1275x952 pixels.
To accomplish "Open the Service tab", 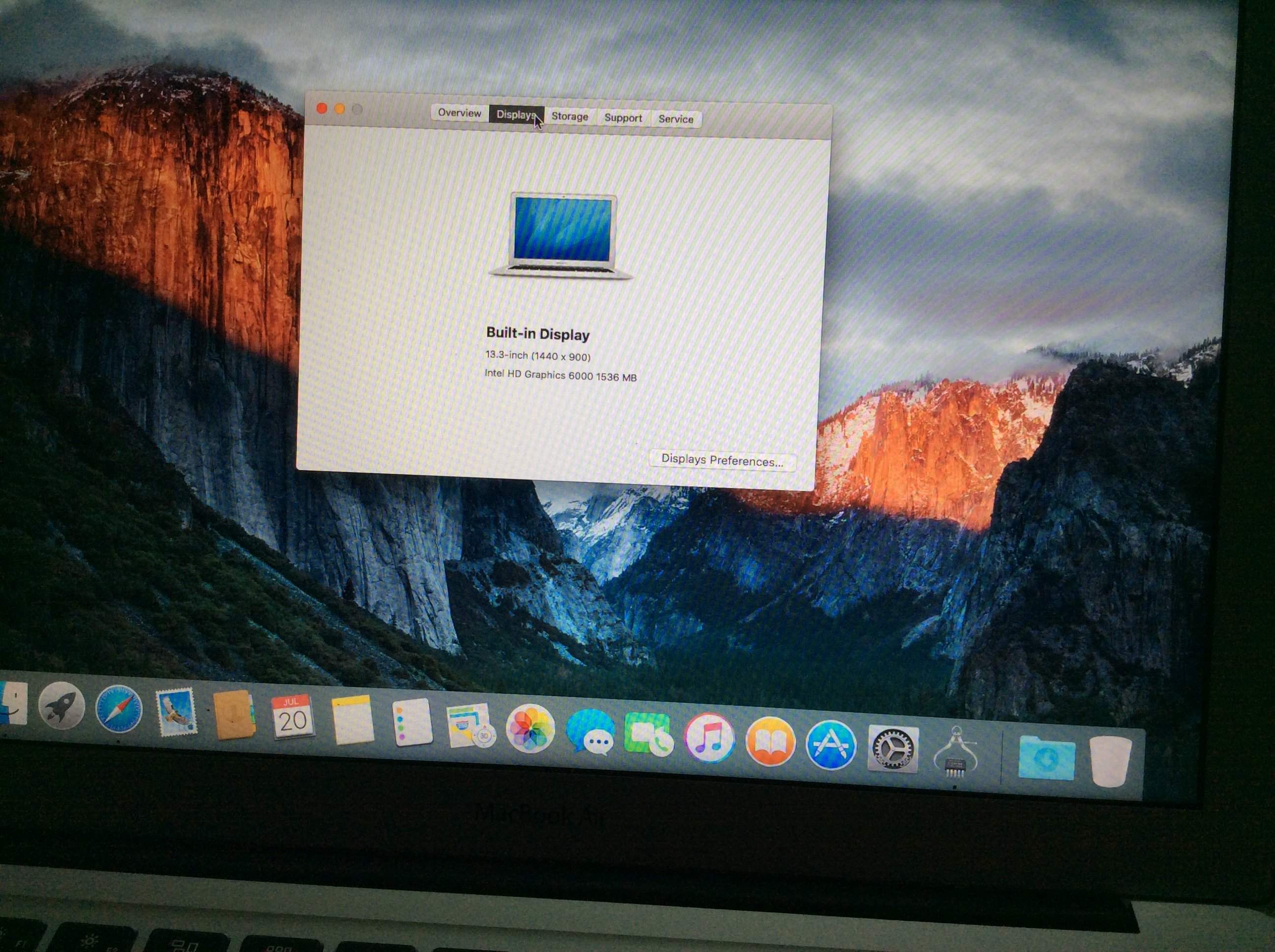I will pyautogui.click(x=675, y=119).
